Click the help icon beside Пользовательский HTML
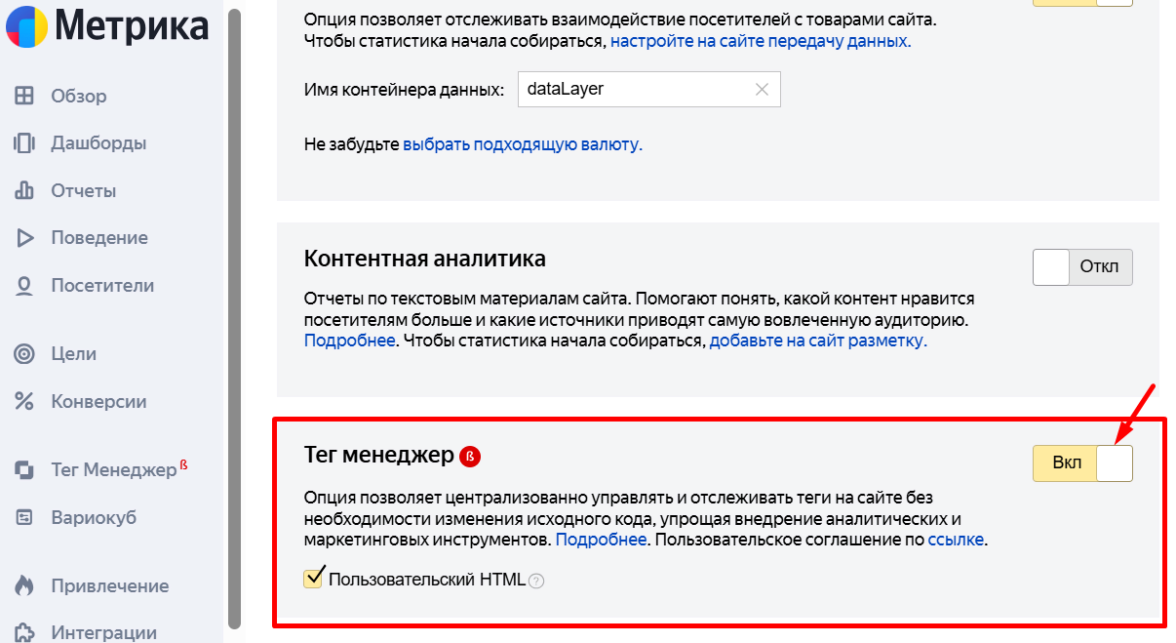The image size is (1176, 643). pyautogui.click(x=537, y=581)
